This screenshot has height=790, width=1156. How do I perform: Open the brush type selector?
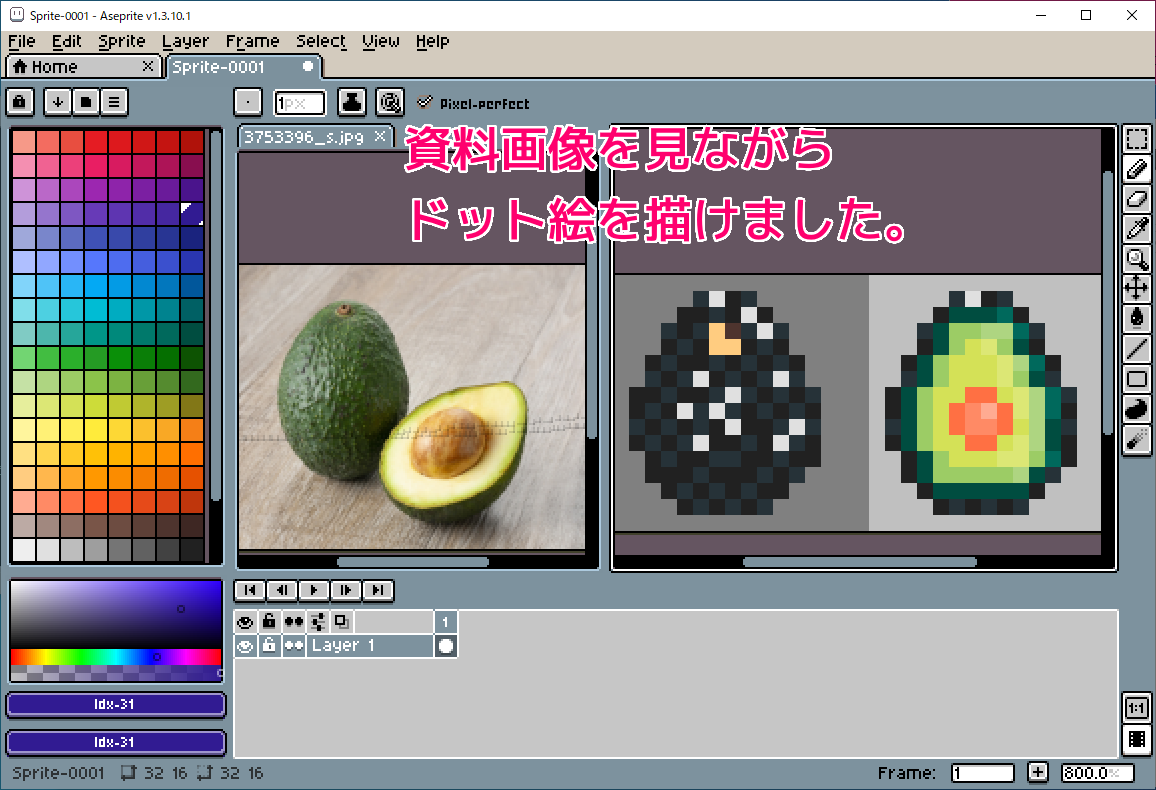point(247,101)
